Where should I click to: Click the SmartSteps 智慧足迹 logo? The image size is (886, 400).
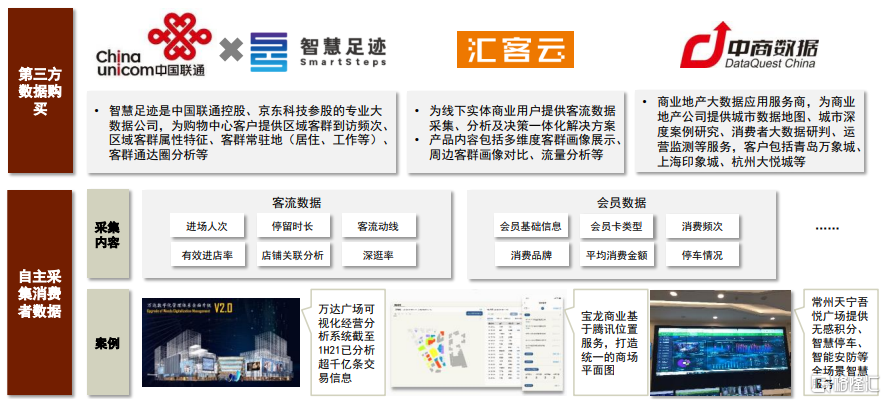(319, 51)
